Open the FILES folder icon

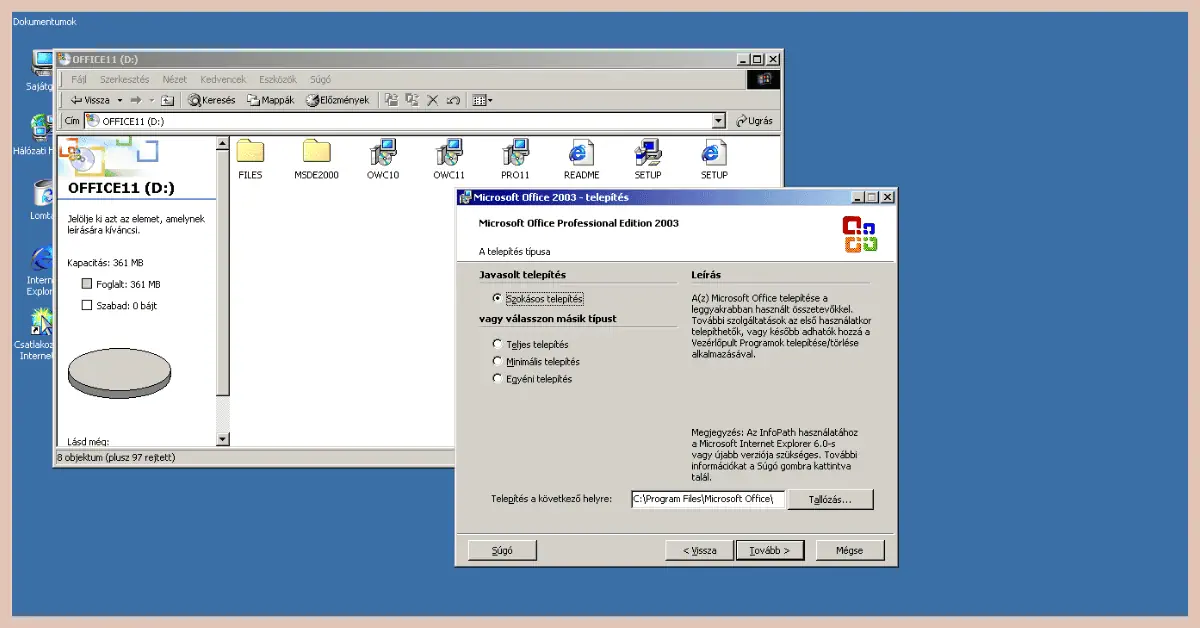pyautogui.click(x=250, y=152)
